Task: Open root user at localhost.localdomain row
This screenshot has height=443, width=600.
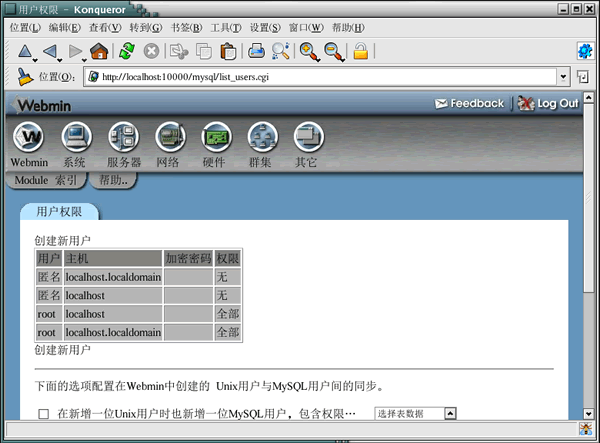Action: (47, 332)
